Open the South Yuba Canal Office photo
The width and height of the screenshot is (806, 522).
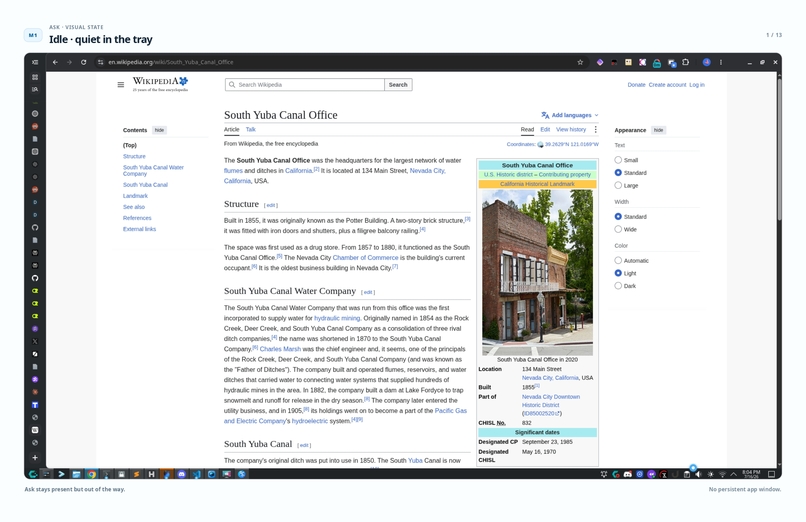[x=537, y=272]
